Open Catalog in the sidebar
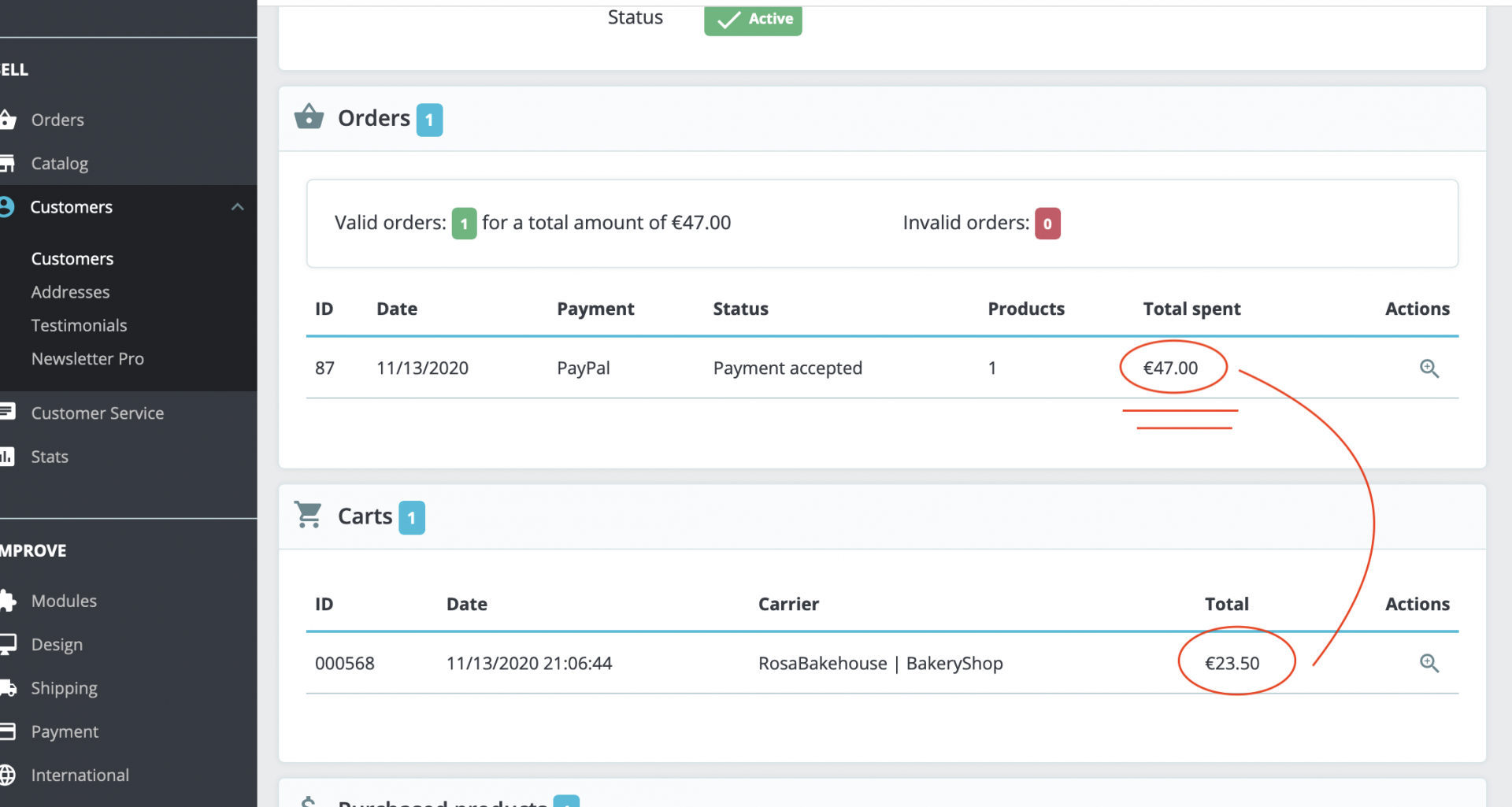1512x807 pixels. (59, 164)
